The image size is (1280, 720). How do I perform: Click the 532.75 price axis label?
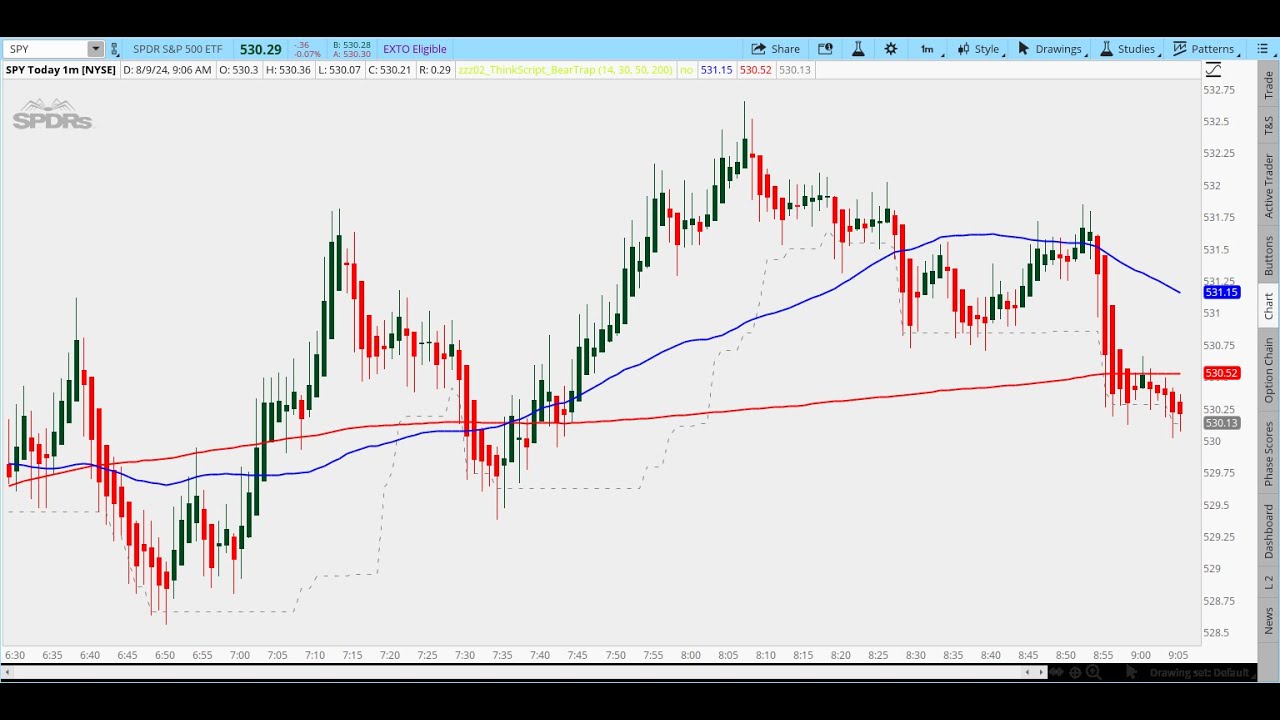(1219, 90)
